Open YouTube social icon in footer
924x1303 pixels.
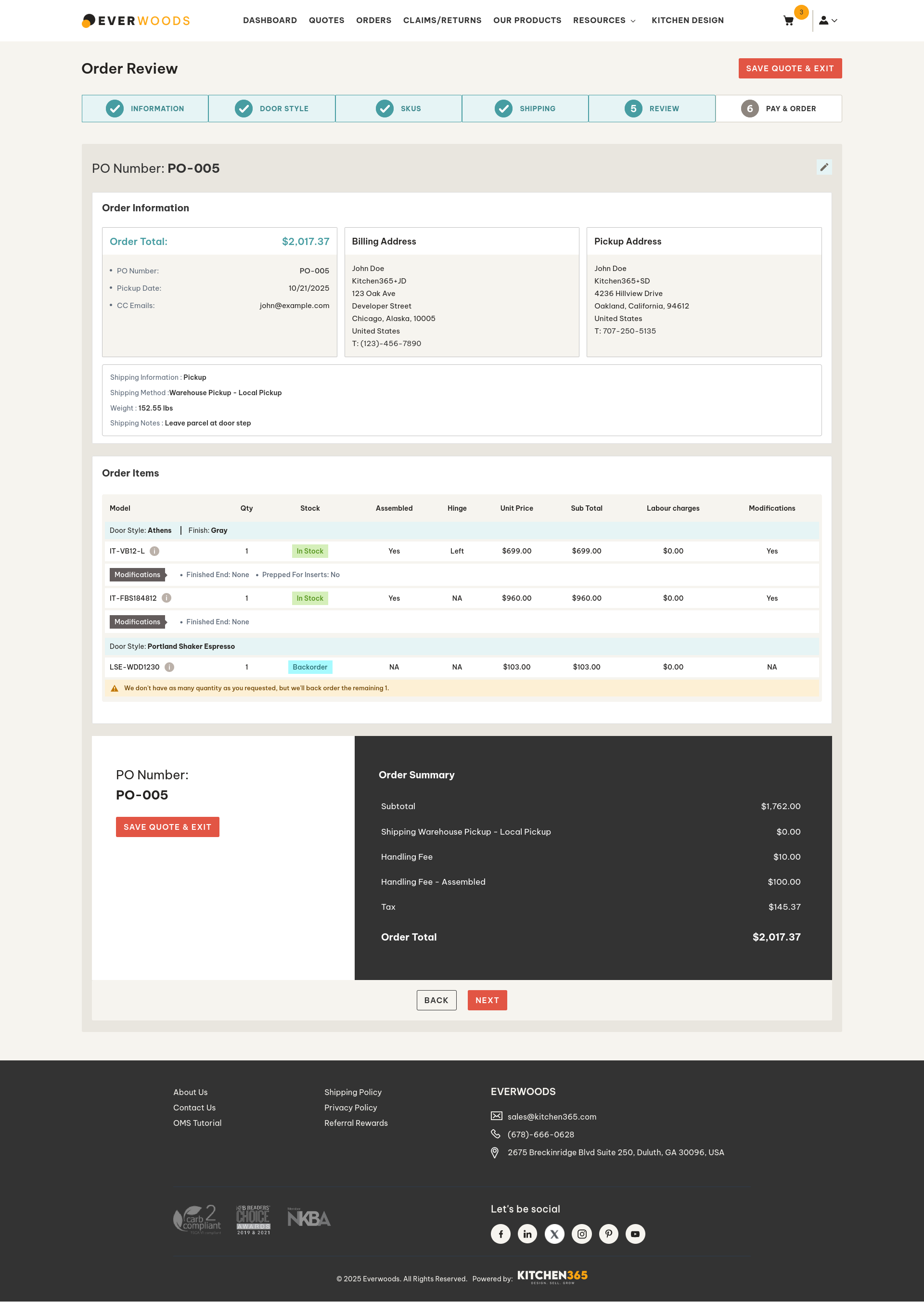(635, 1234)
